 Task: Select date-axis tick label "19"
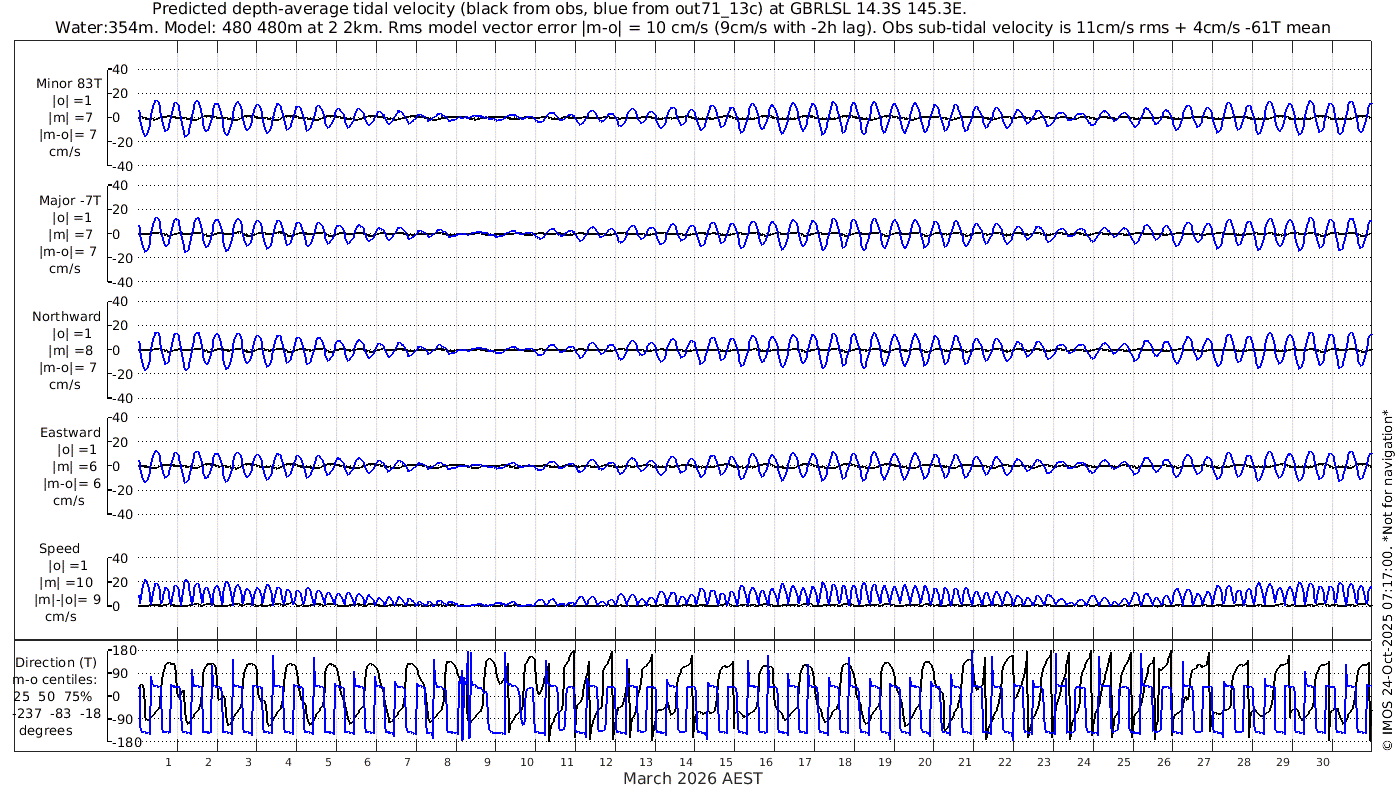coord(885,762)
